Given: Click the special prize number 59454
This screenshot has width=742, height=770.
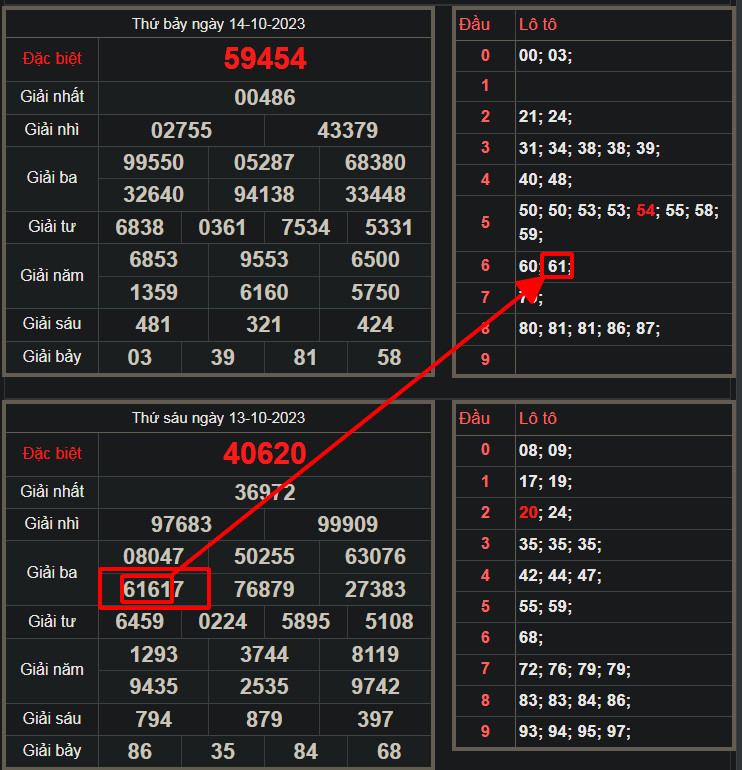Looking at the screenshot, I should 265,58.
